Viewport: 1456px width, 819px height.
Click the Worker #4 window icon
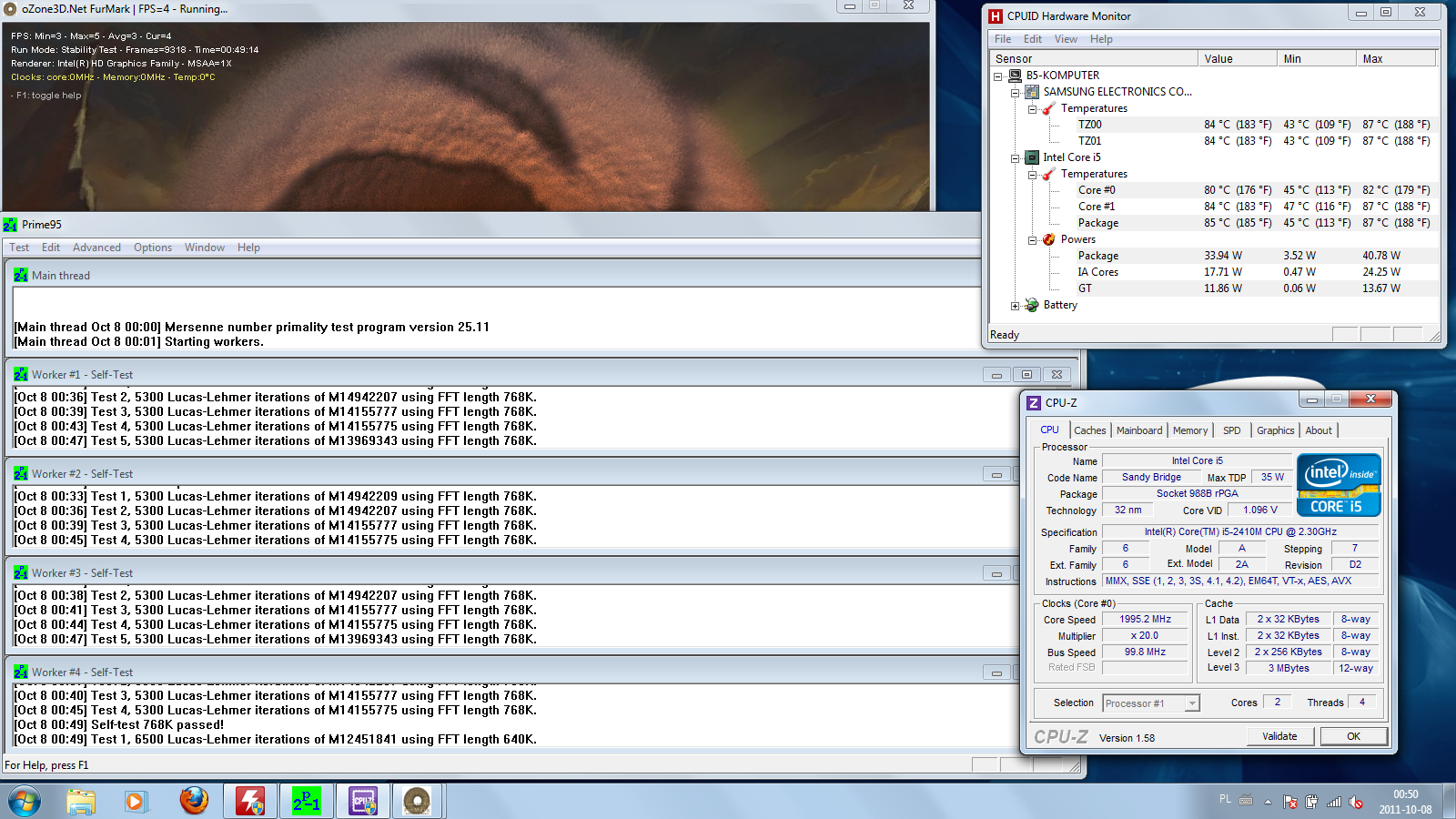pyautogui.click(x=21, y=672)
